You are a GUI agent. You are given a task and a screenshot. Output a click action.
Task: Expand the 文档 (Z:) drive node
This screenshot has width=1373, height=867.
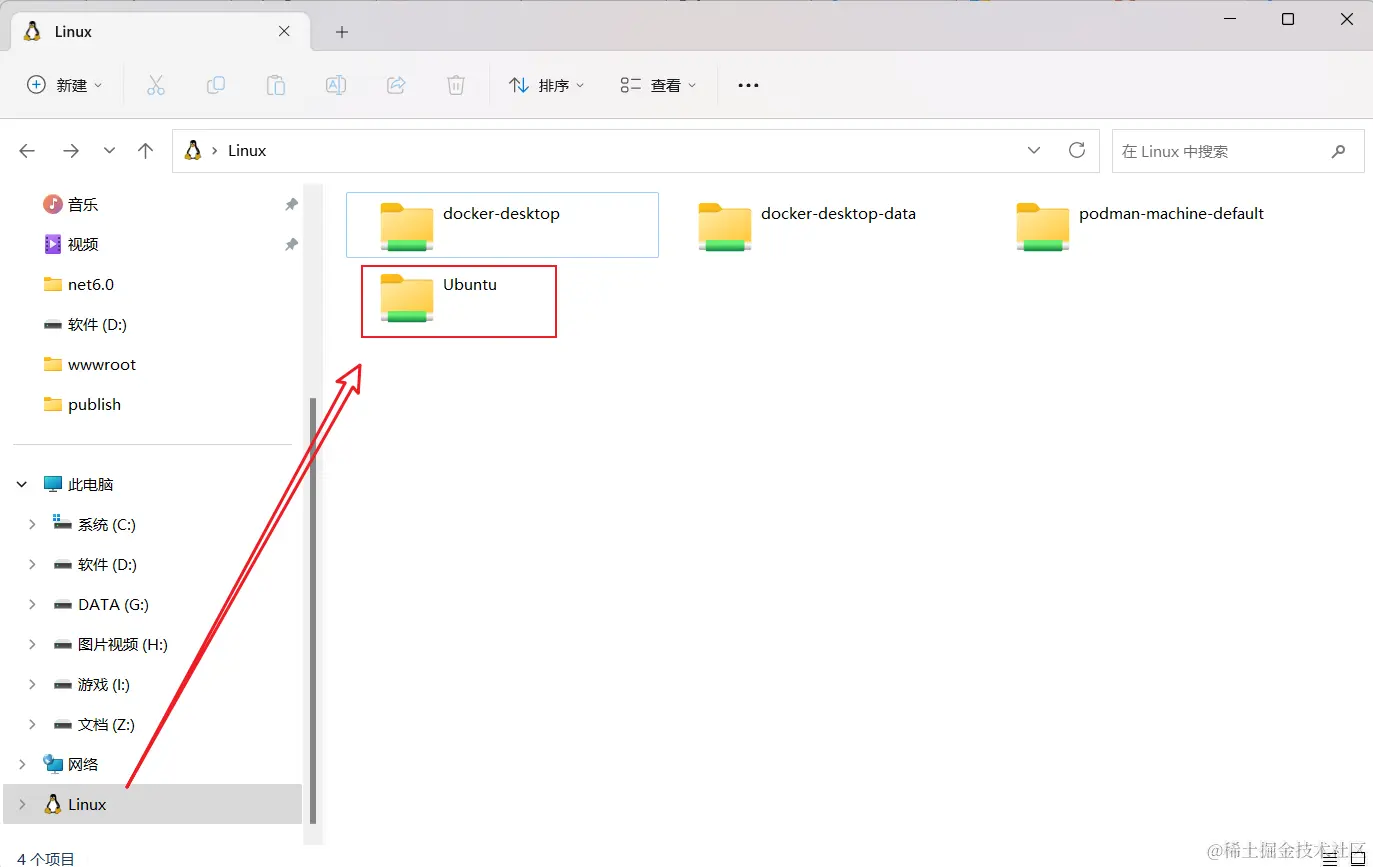pyautogui.click(x=32, y=725)
